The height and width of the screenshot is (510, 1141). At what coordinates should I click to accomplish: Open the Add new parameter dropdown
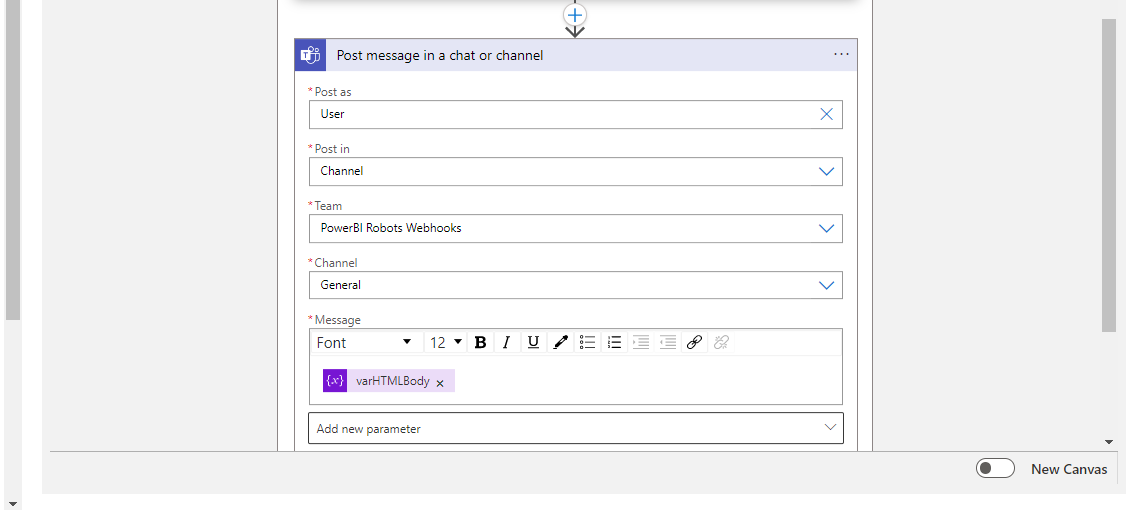click(x=576, y=429)
